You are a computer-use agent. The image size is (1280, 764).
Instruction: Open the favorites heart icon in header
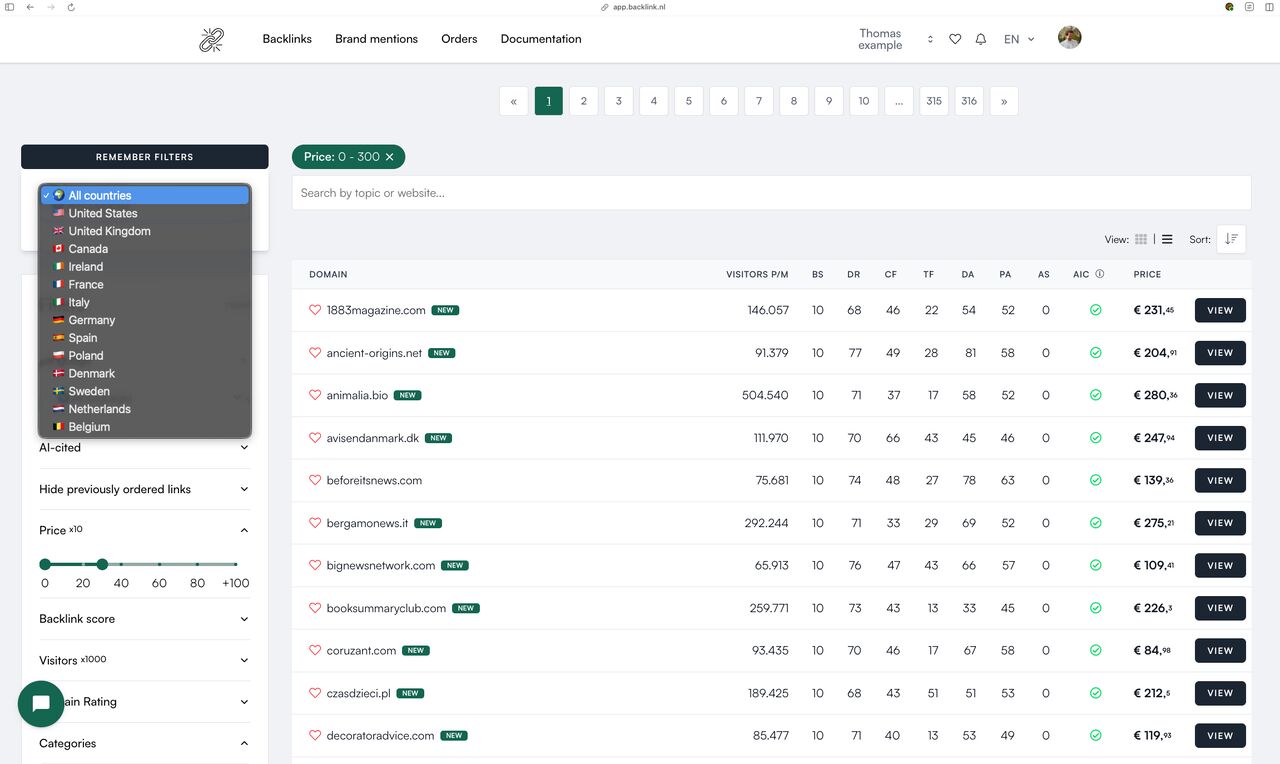coord(955,39)
